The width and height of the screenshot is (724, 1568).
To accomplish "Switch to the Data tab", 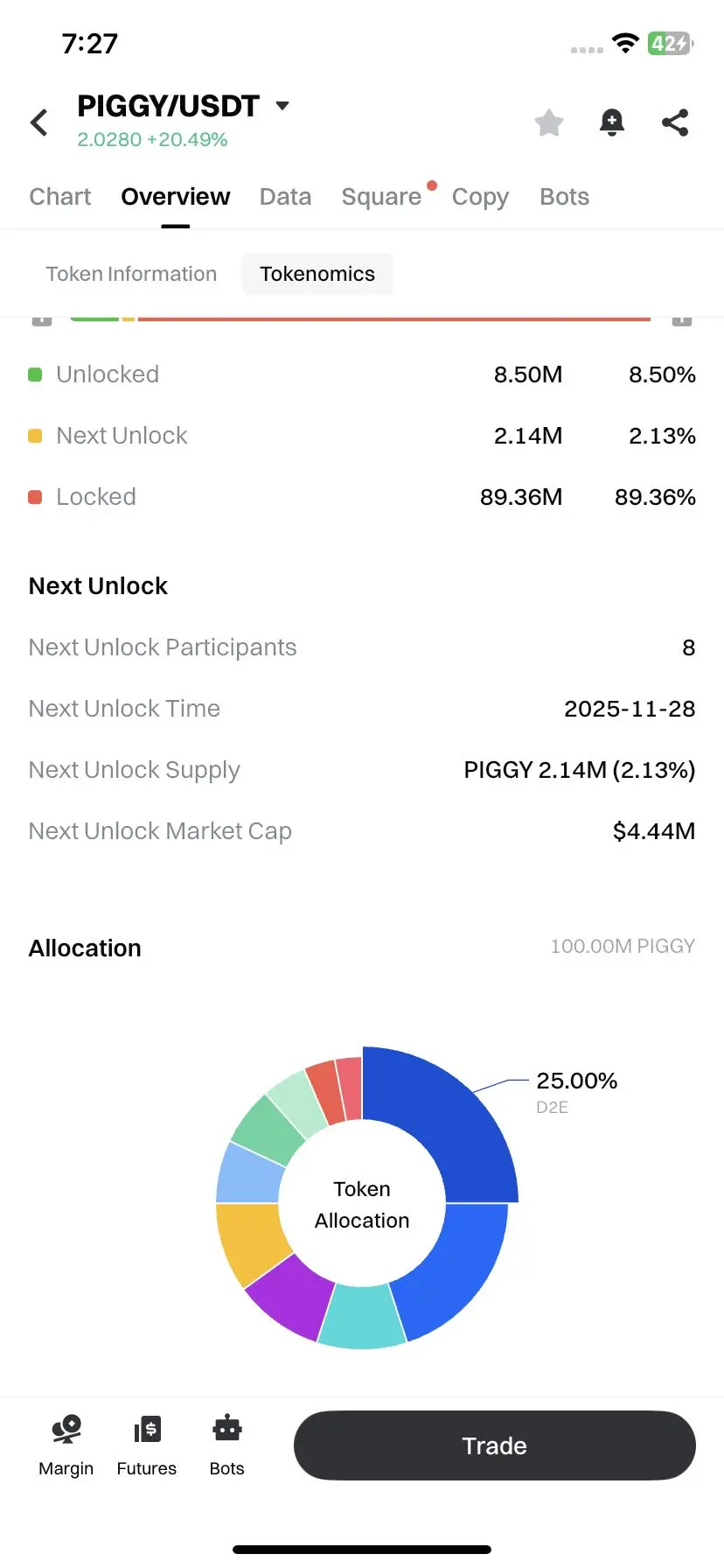I will pos(285,197).
